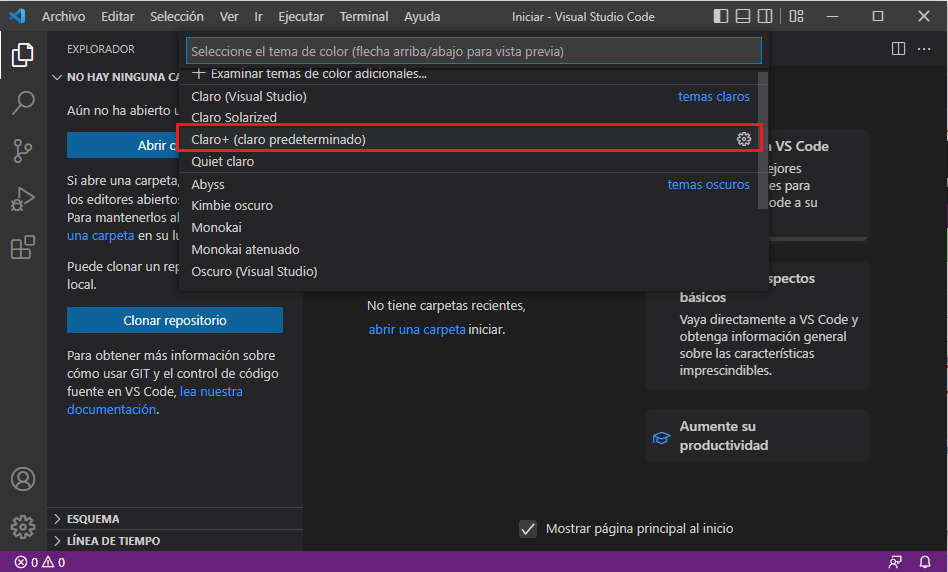Collapse the NO HAY NINGUNA CARPETA section

click(x=115, y=77)
